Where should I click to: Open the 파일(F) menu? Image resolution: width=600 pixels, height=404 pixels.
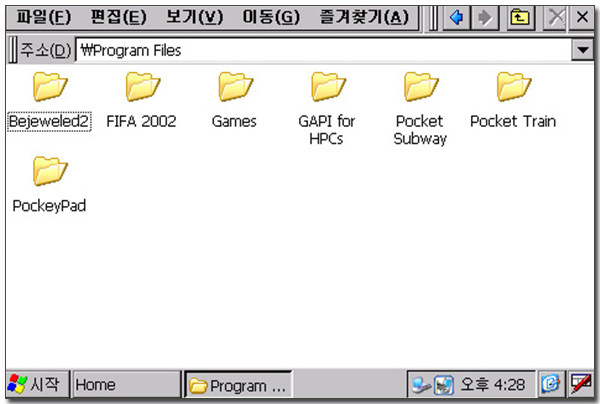pyautogui.click(x=44, y=17)
